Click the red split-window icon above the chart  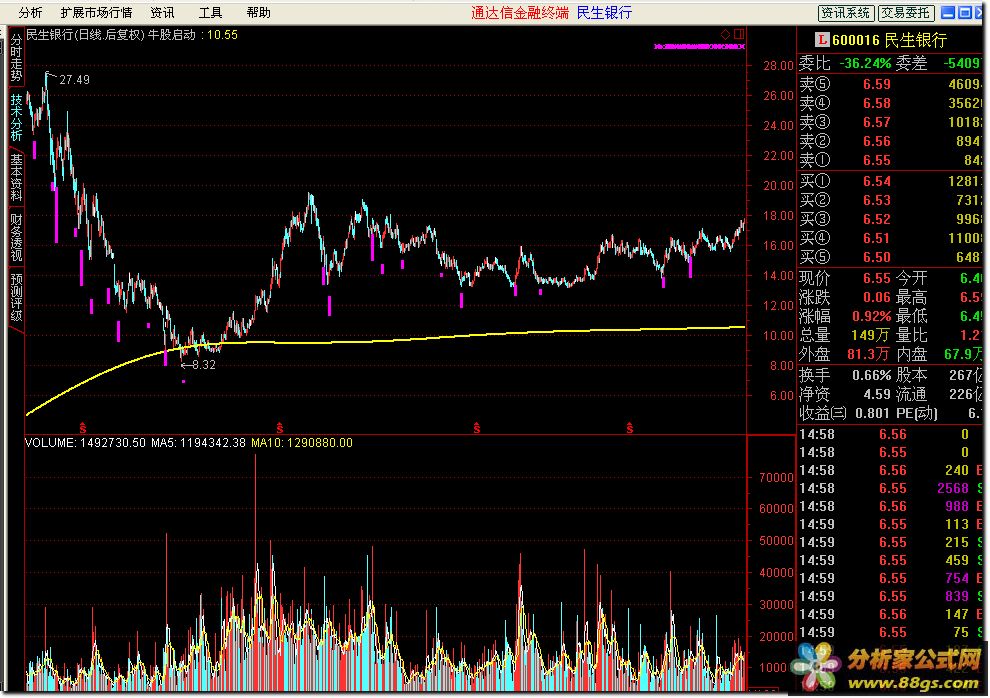[739, 34]
